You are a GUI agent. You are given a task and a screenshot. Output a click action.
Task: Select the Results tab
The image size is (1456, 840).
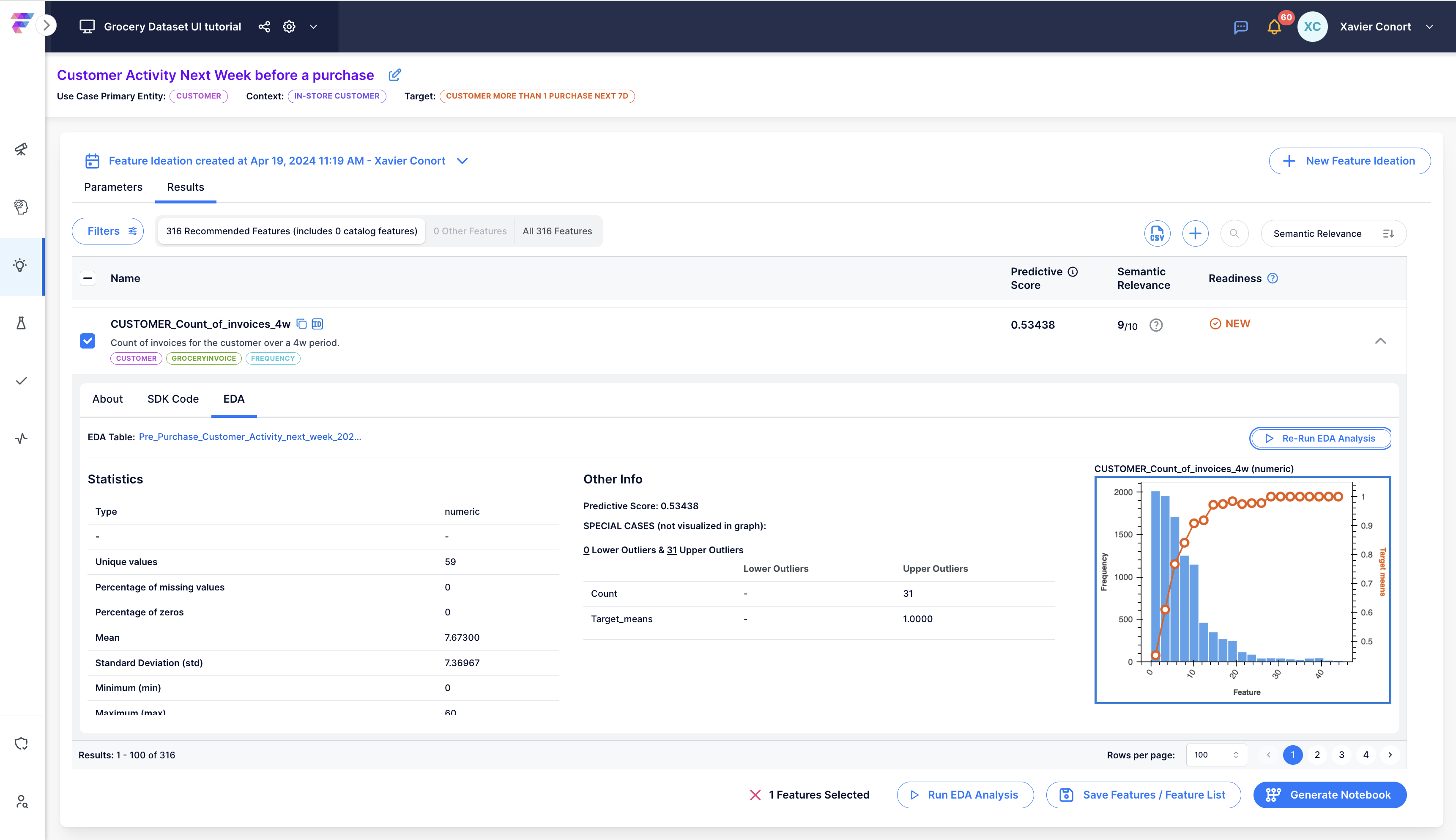[186, 187]
